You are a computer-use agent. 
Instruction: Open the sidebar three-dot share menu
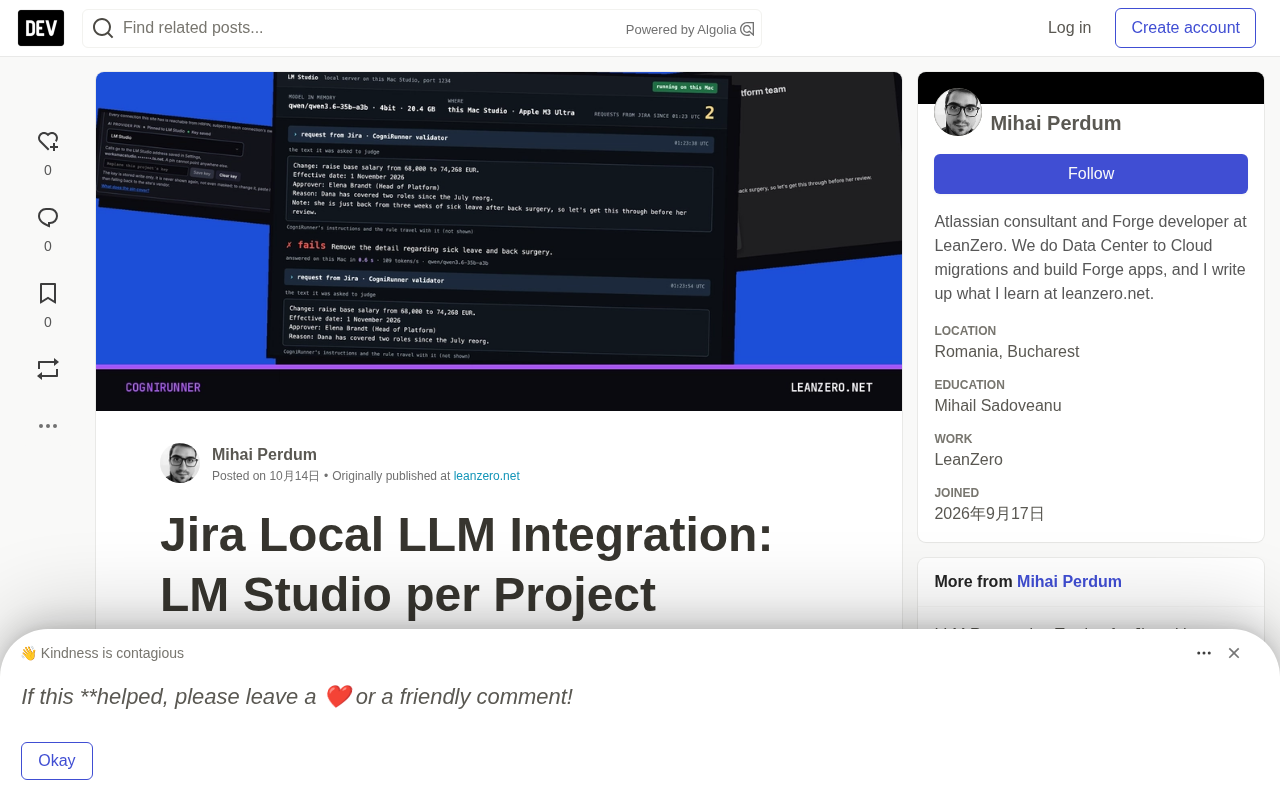tap(48, 426)
